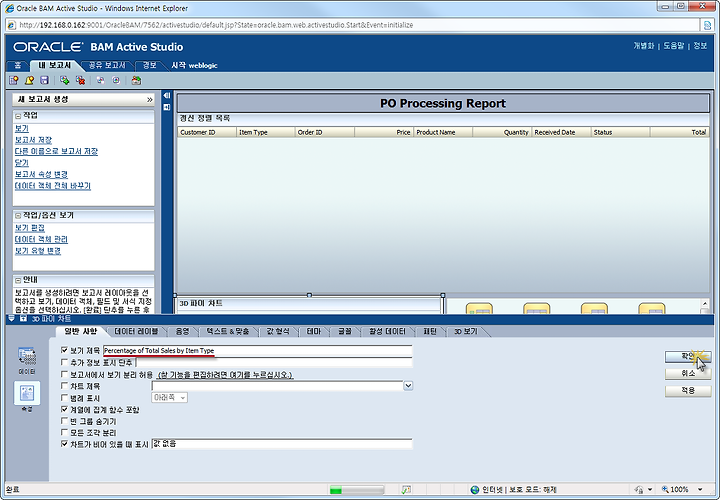
Task: Click the lower splitter arrow icon beside the report
Action: pos(167,107)
